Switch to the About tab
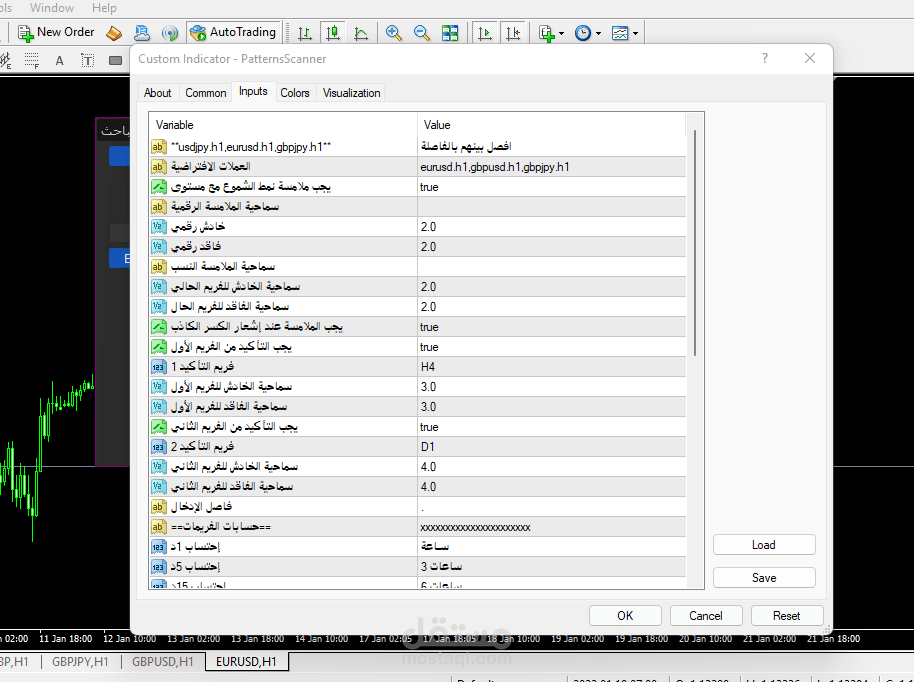 pos(157,93)
